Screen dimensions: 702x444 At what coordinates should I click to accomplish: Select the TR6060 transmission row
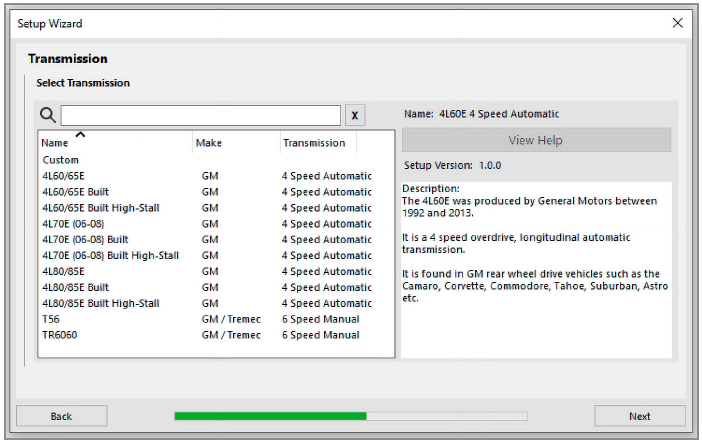[216, 335]
